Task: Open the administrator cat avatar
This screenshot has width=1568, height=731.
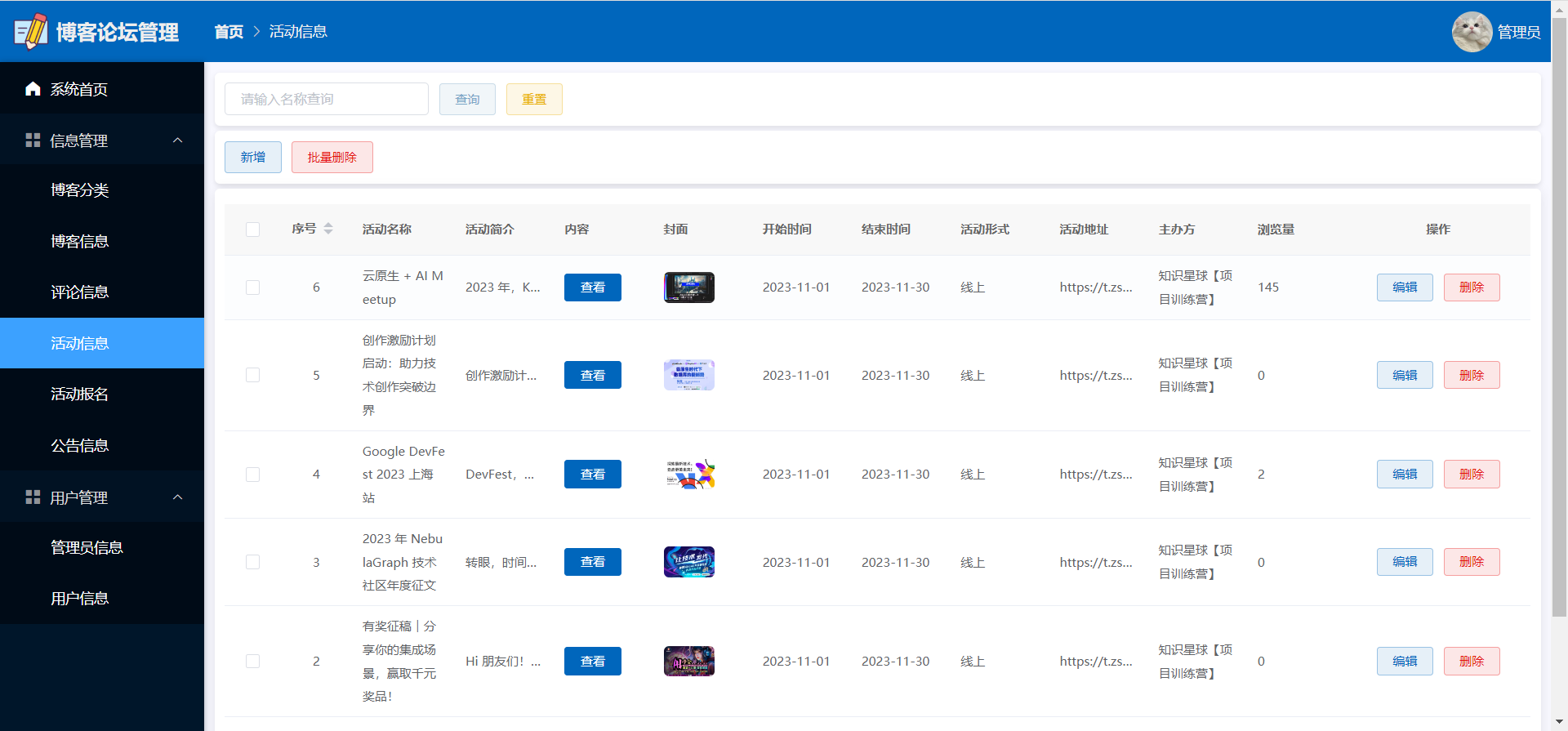Action: tap(1472, 32)
